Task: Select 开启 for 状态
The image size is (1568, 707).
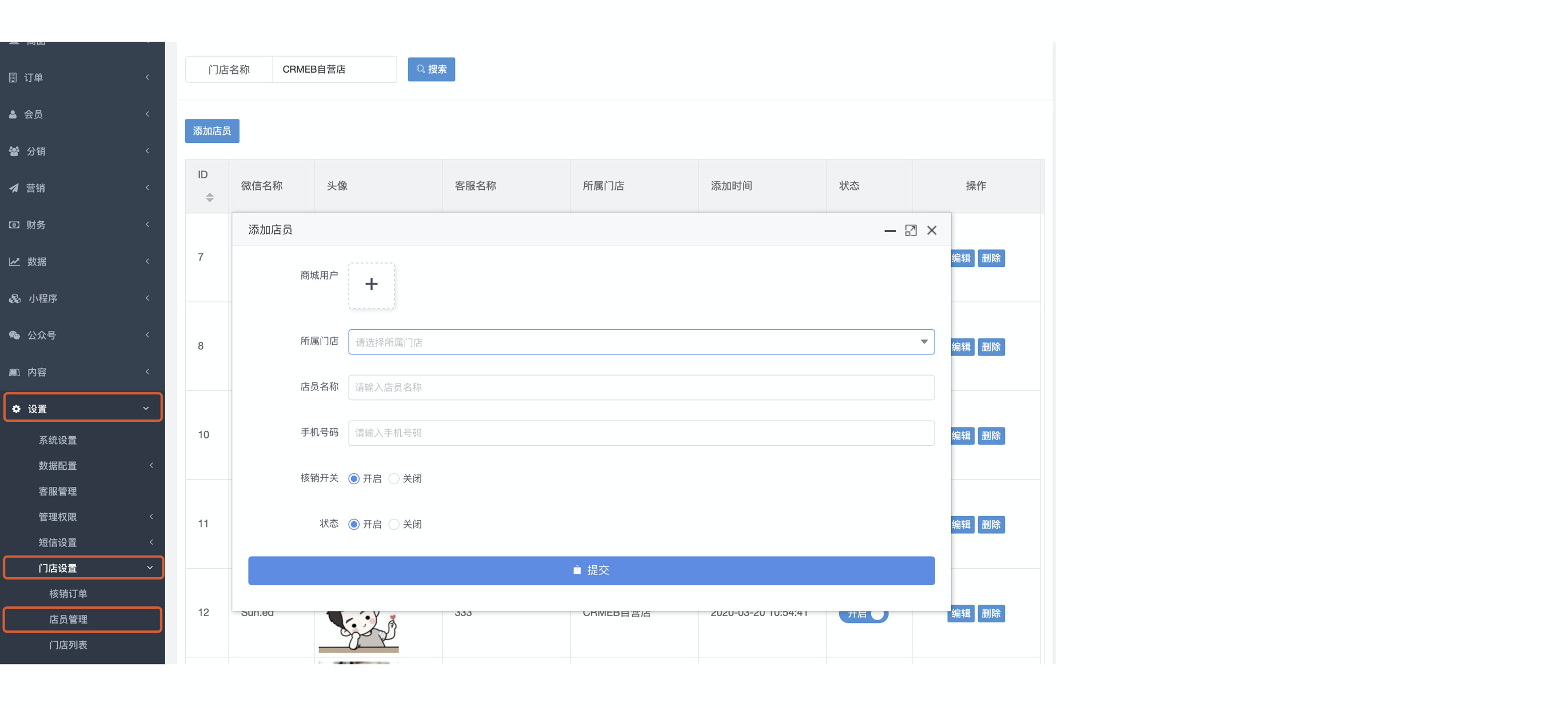Action: [354, 525]
